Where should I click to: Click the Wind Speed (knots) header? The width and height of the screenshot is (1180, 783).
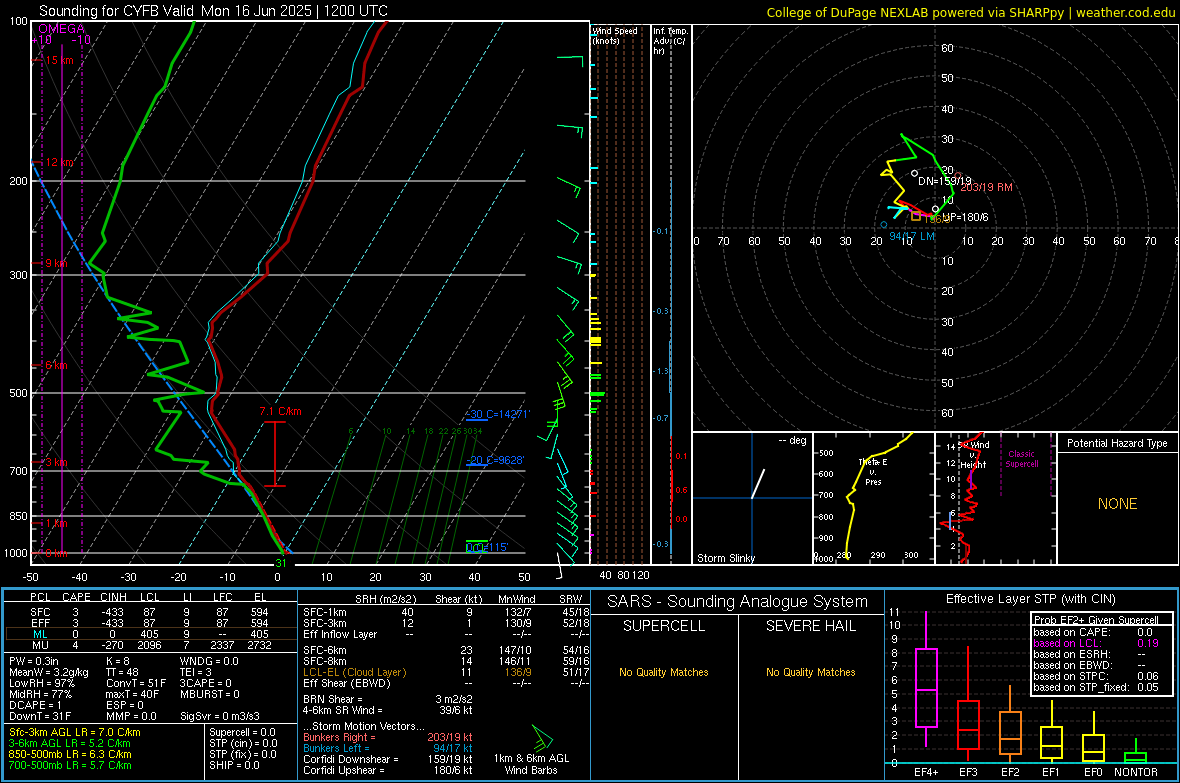[614, 35]
